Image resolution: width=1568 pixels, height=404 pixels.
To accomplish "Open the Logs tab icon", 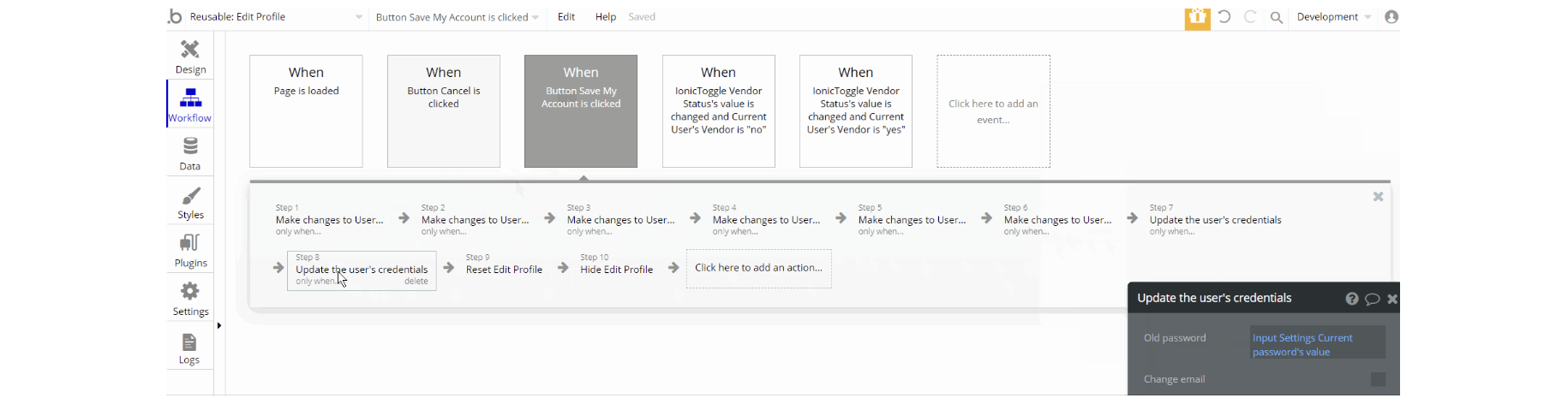I will (189, 342).
